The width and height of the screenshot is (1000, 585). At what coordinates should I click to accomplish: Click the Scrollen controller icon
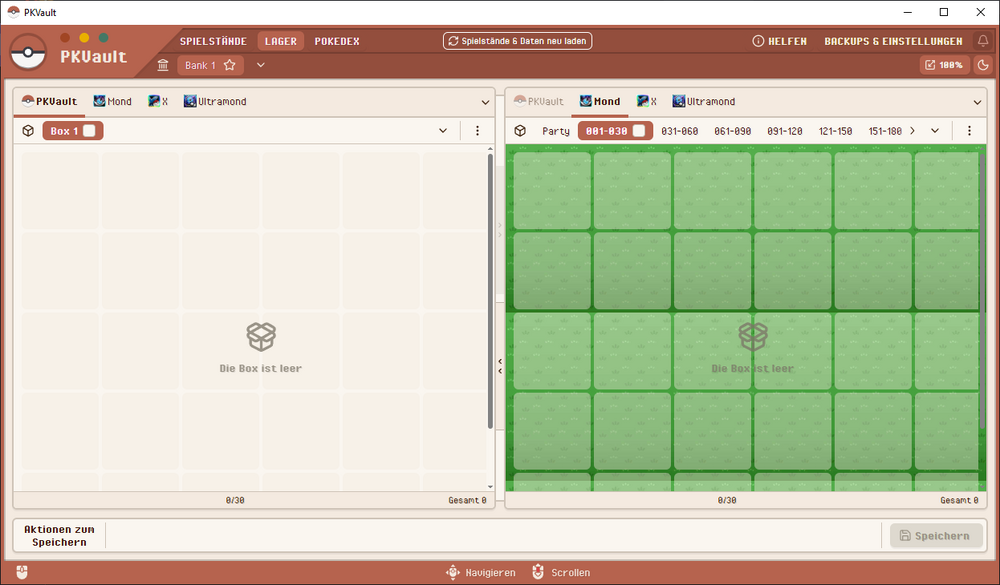(x=538, y=572)
